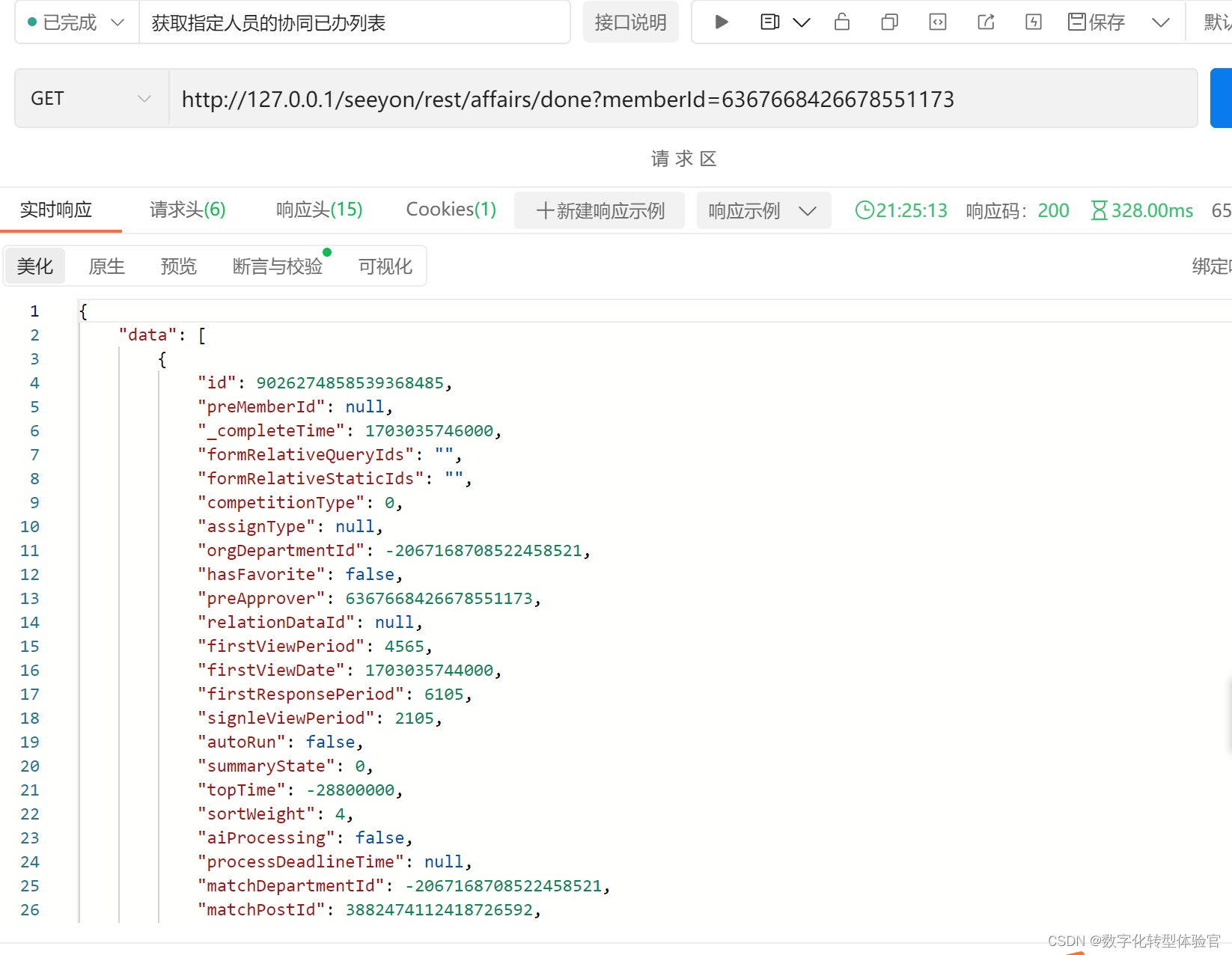
Task: Select the 美化 view tab
Action: 35,266
